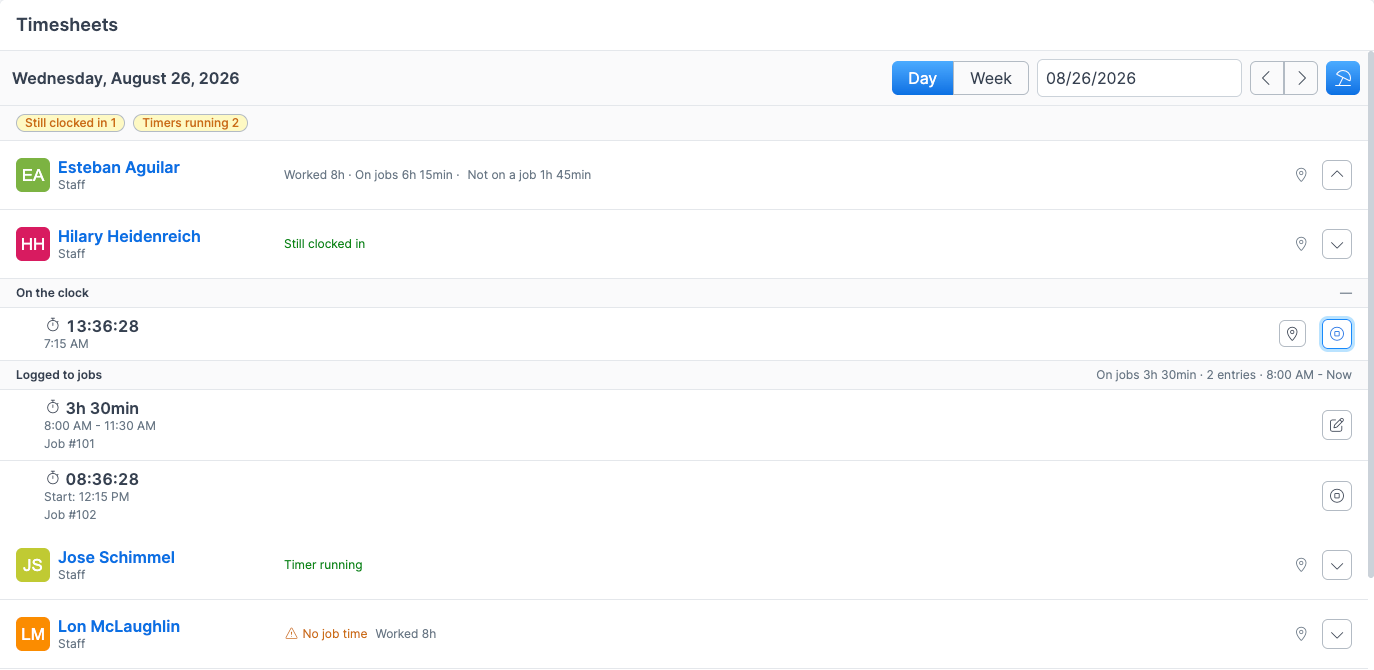
Task: Collapse the On the clock section
Action: pos(1346,293)
